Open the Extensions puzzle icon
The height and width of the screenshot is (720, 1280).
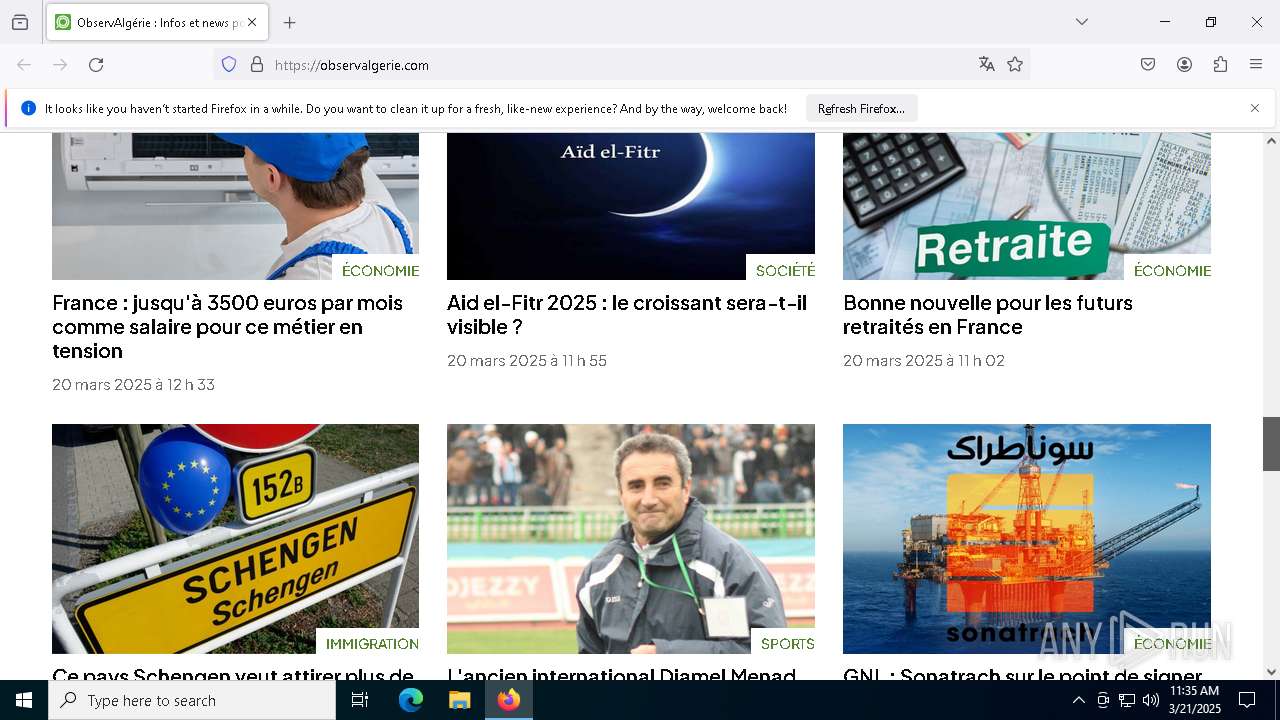tap(1220, 65)
